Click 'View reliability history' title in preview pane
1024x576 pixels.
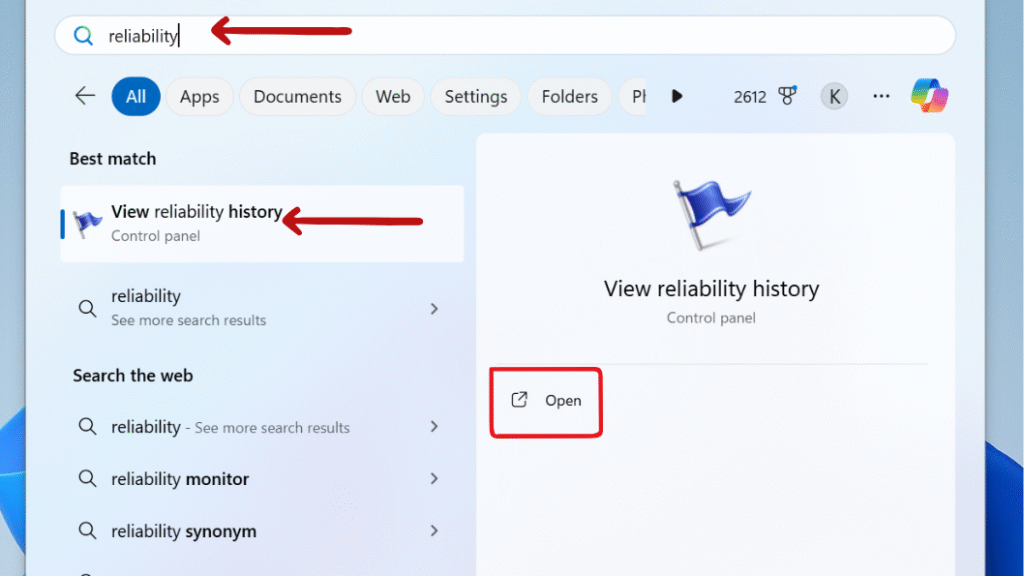pyautogui.click(x=711, y=288)
